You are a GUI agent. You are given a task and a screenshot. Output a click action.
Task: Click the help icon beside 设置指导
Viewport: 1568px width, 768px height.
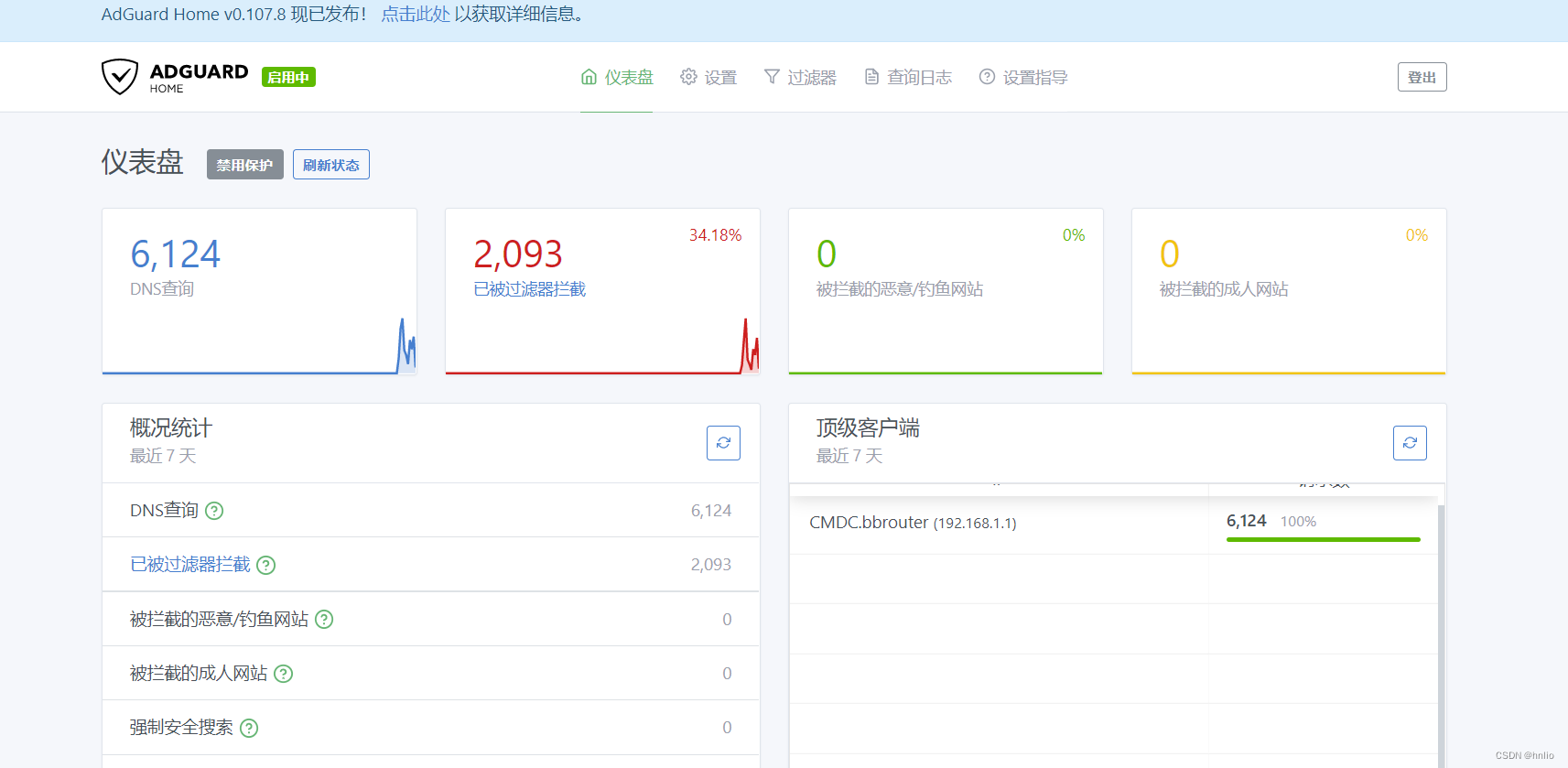(x=987, y=77)
